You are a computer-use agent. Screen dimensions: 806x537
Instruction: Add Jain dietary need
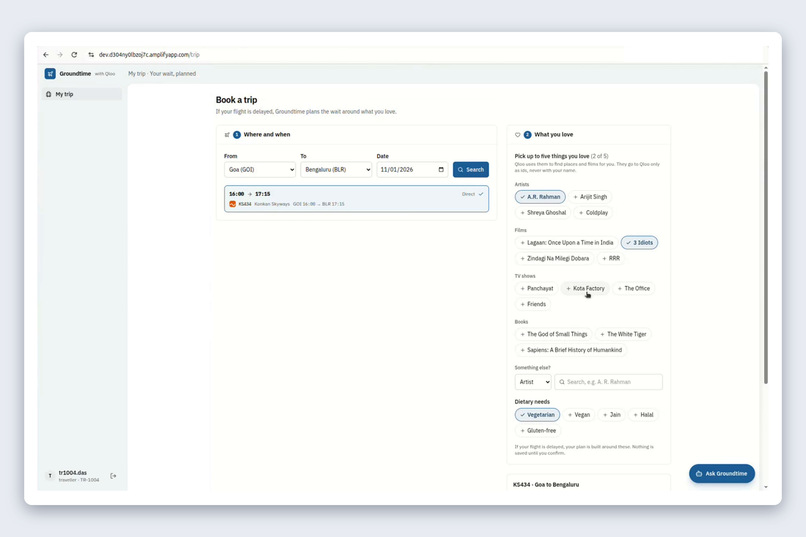coord(612,415)
